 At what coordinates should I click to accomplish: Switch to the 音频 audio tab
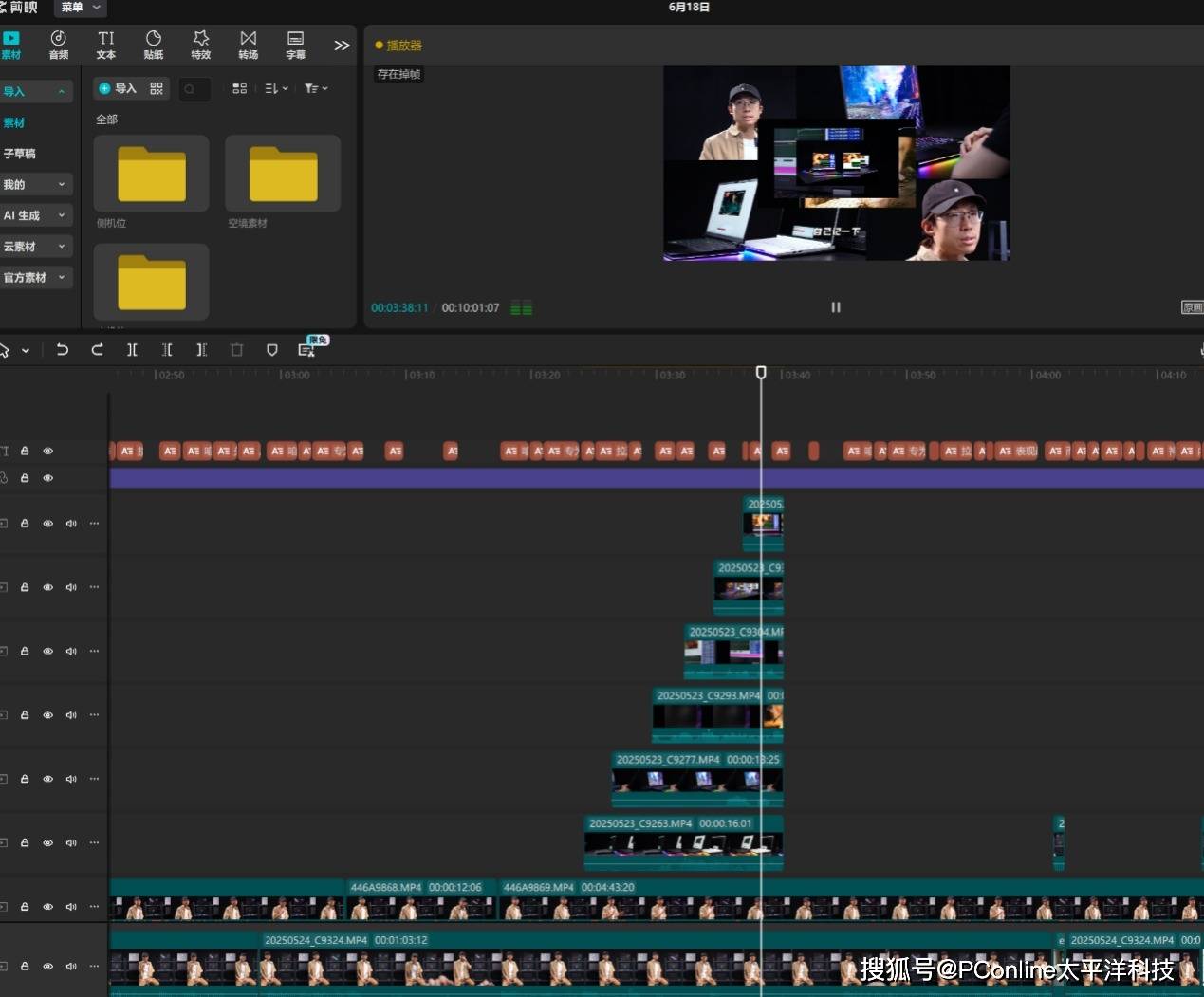[59, 44]
